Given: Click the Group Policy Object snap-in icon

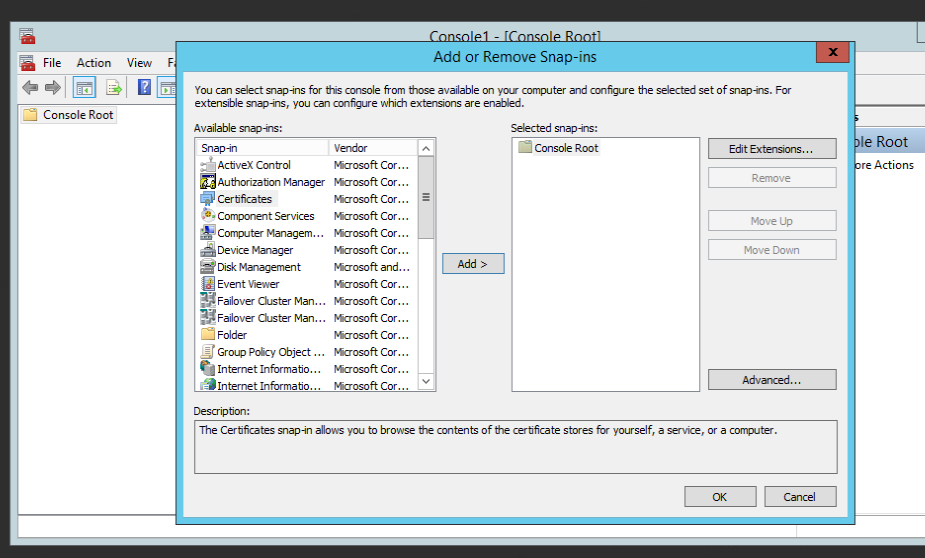Looking at the screenshot, I should click(x=208, y=352).
